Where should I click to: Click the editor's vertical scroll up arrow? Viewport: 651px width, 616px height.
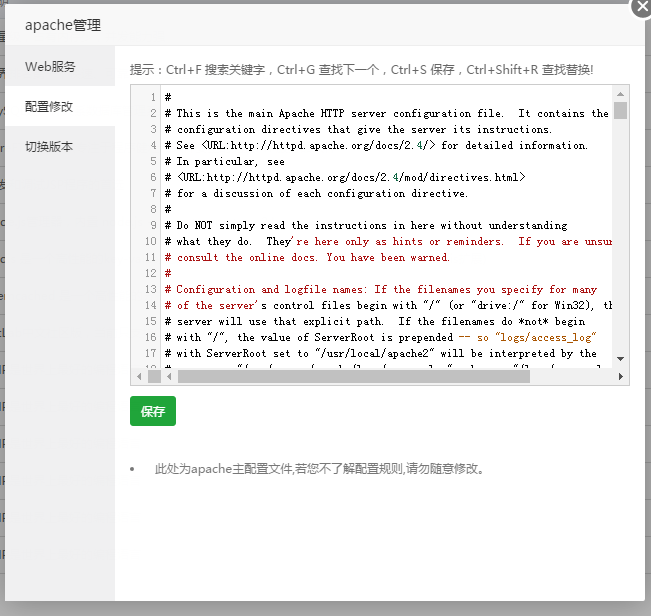coord(620,94)
